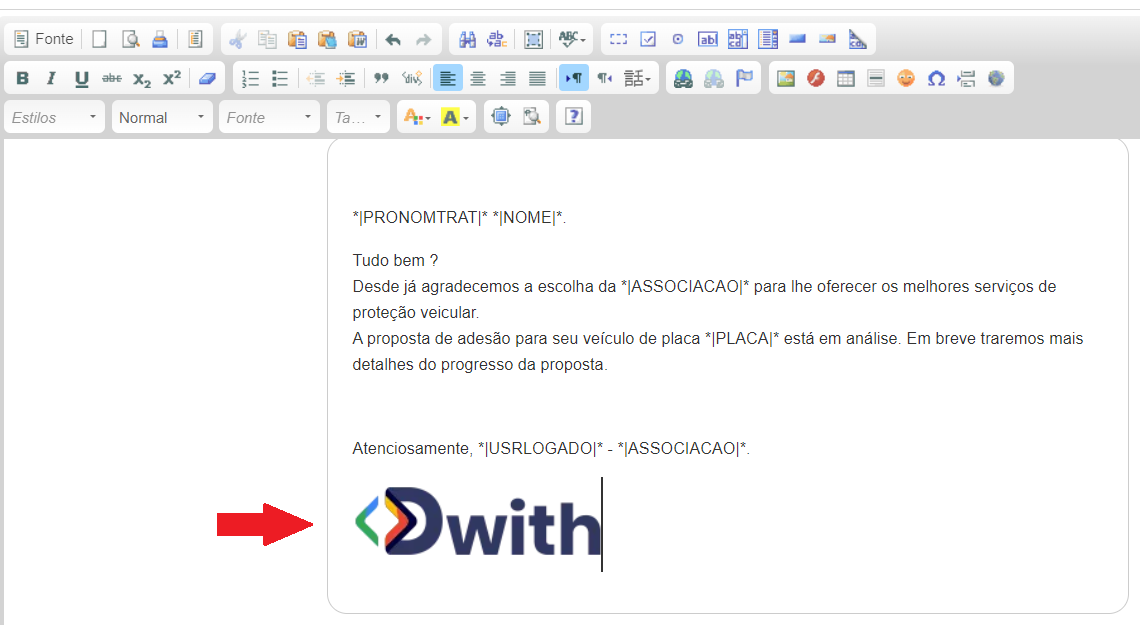This screenshot has width=1140, height=625.
Task: Insert an image button element
Action: 827,39
